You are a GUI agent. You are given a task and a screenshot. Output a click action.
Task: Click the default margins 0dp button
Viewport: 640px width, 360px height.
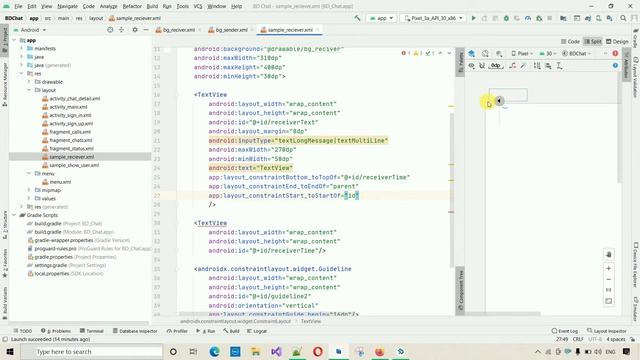(x=496, y=66)
